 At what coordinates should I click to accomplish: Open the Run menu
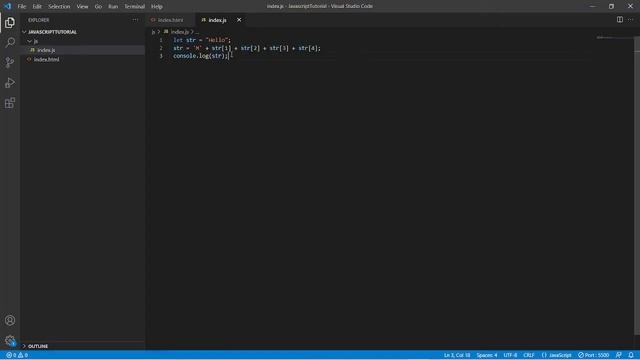coord(113,7)
